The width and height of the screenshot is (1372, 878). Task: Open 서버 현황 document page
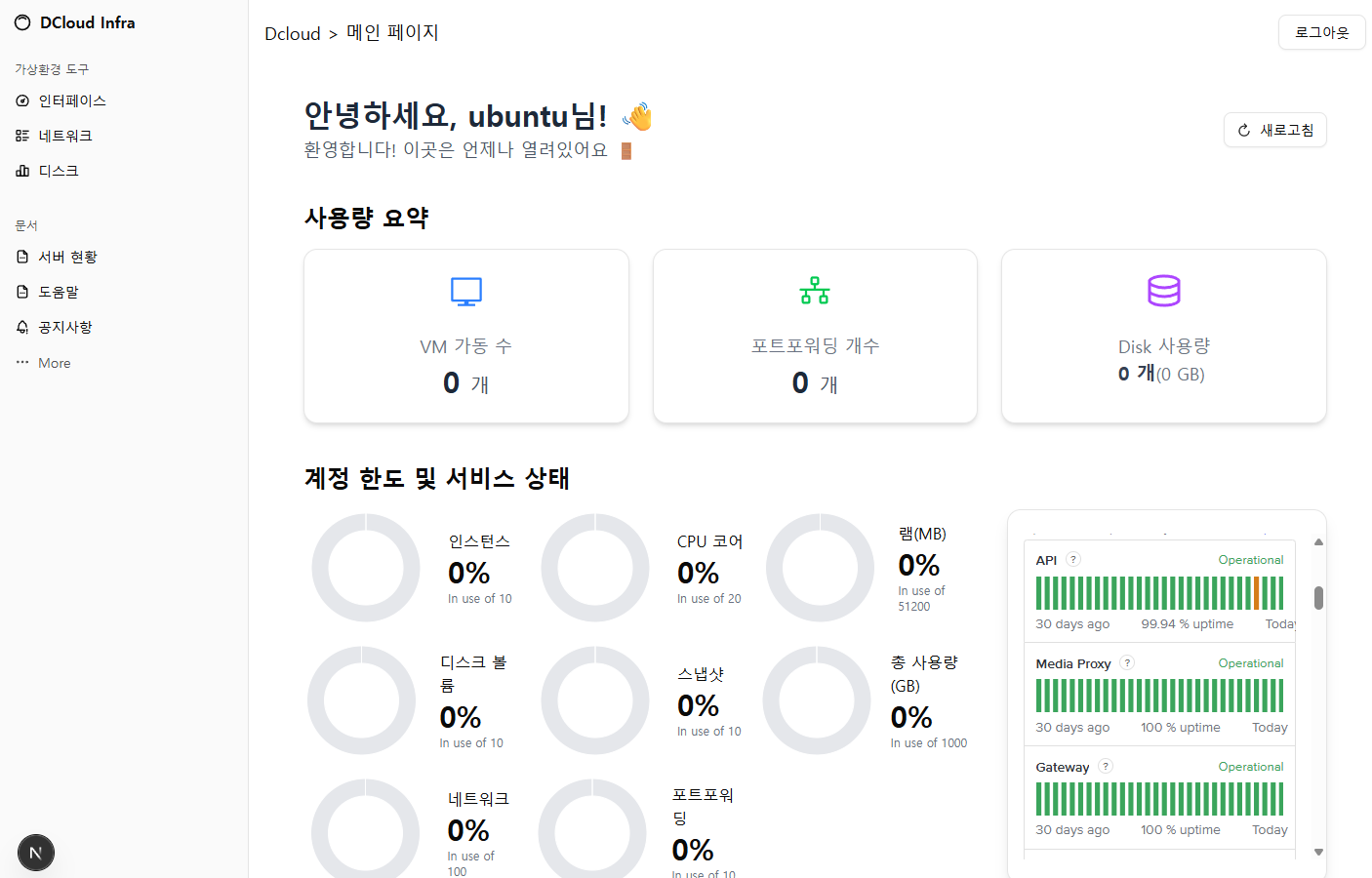click(x=67, y=258)
